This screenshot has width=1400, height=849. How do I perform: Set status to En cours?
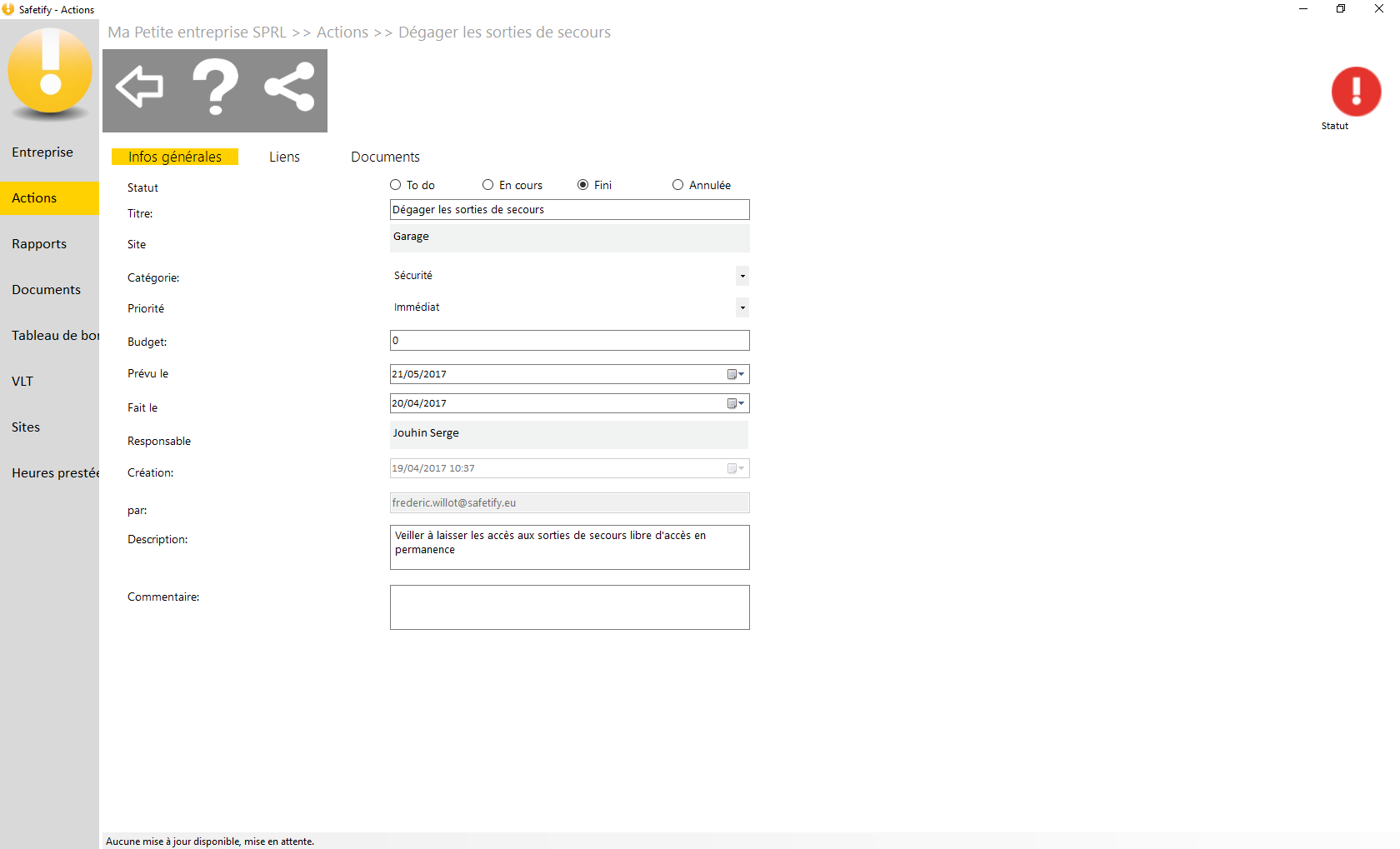488,185
